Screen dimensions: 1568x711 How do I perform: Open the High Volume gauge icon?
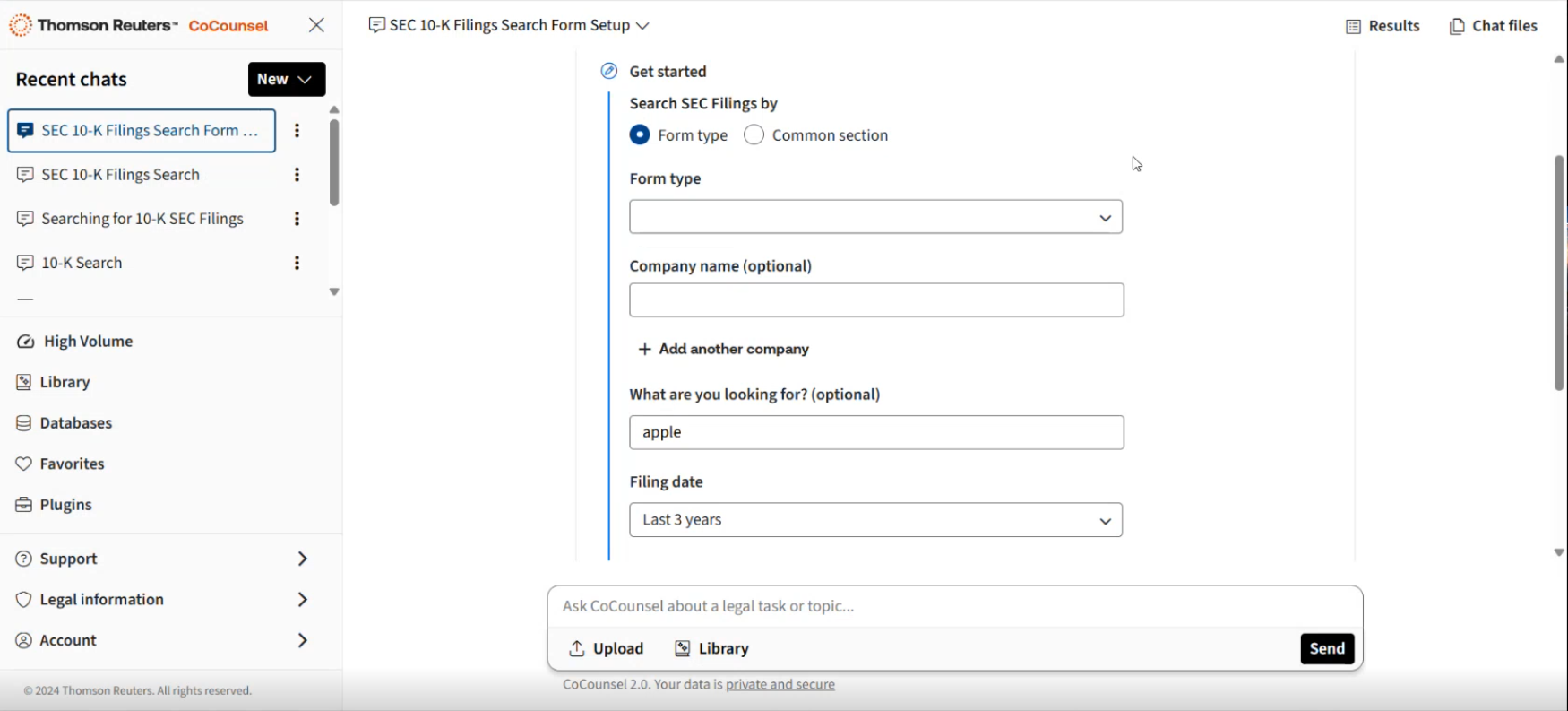[x=25, y=342]
